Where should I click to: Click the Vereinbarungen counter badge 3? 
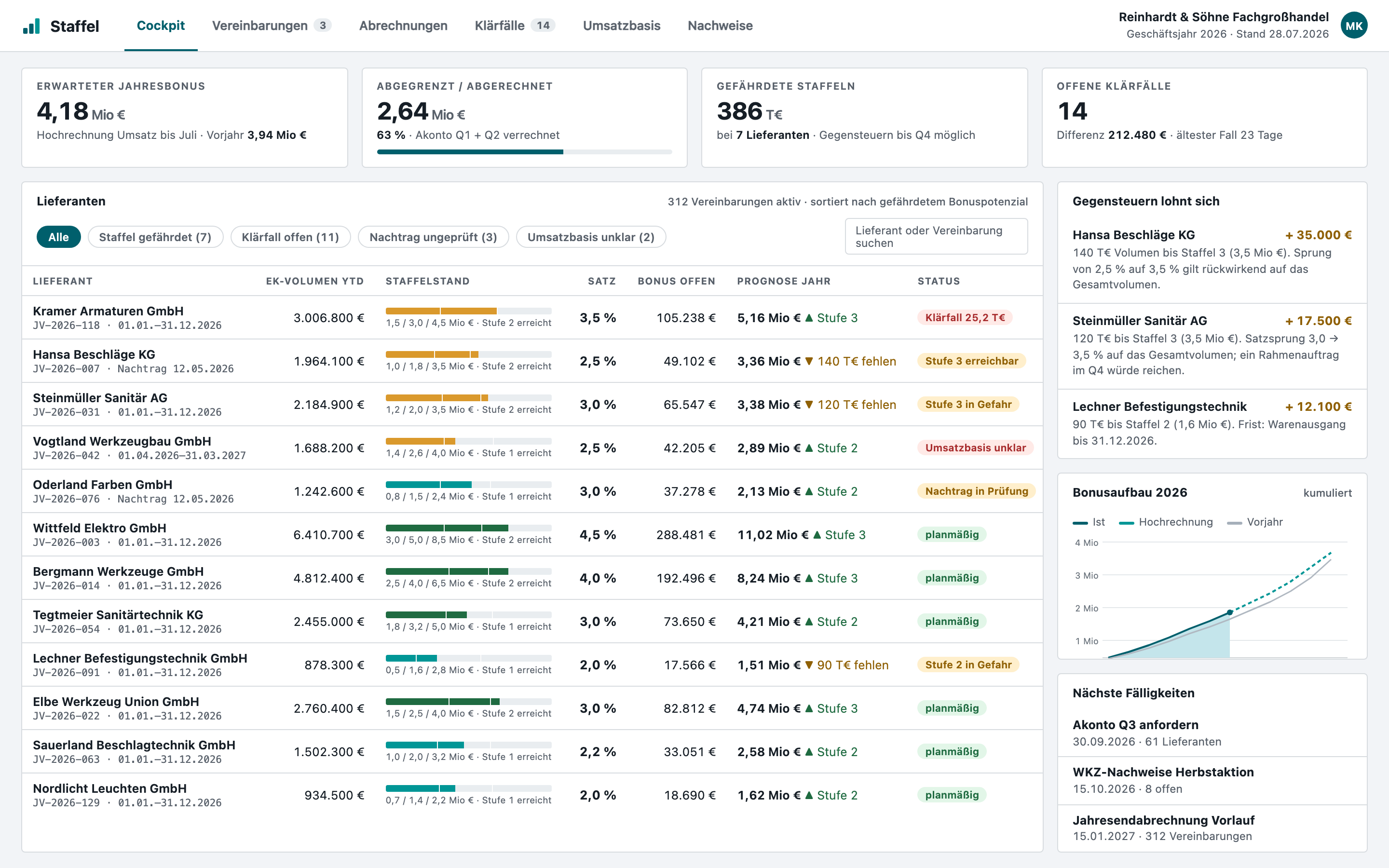tap(323, 25)
